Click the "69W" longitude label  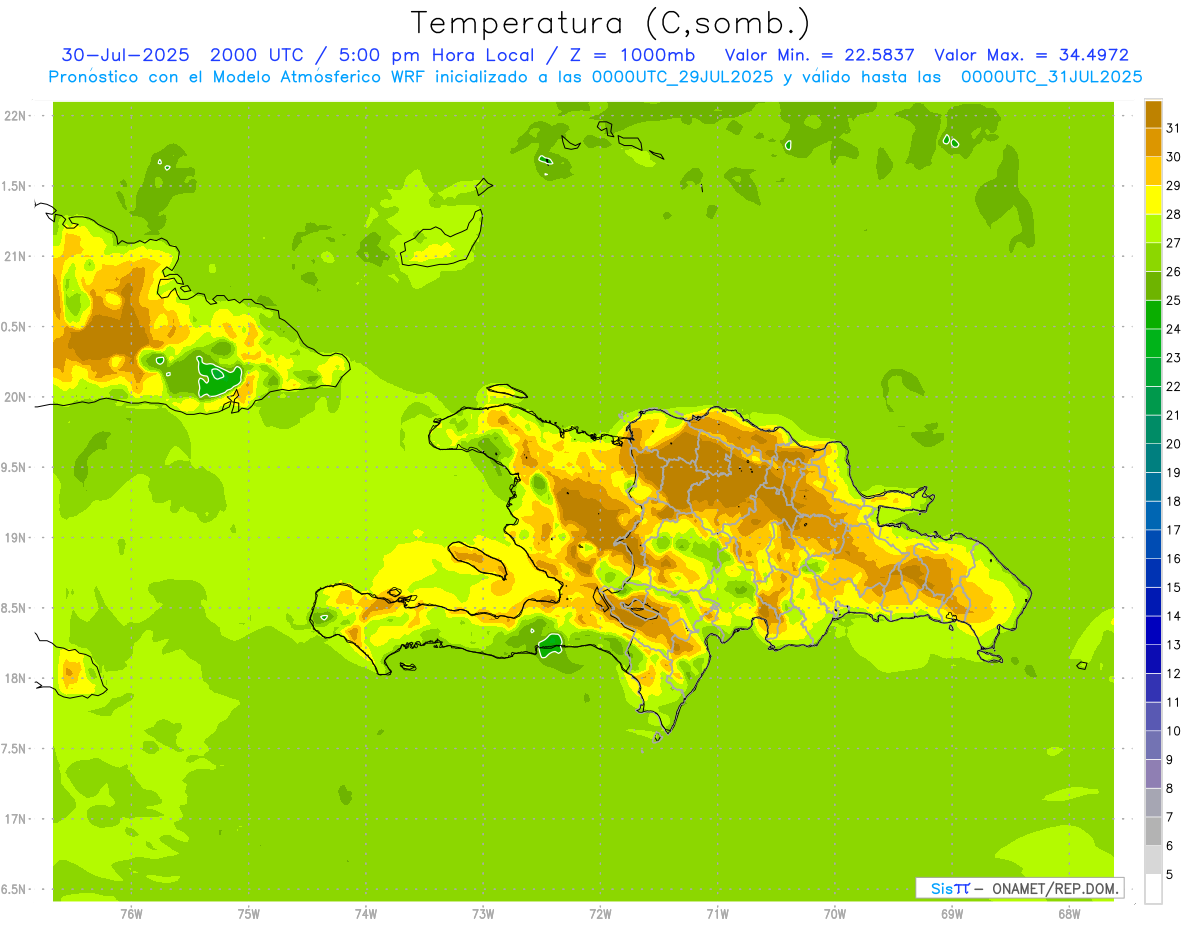tap(952, 914)
